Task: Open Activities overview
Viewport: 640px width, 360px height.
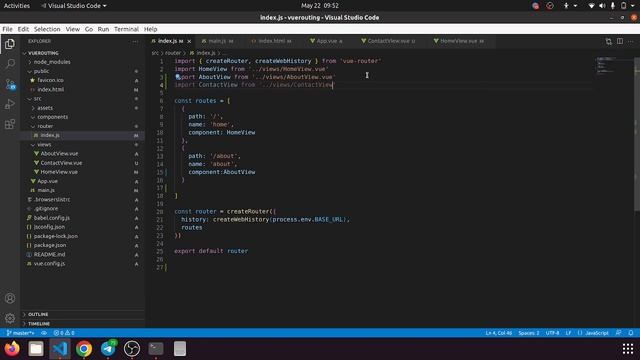Action: pos(17,6)
